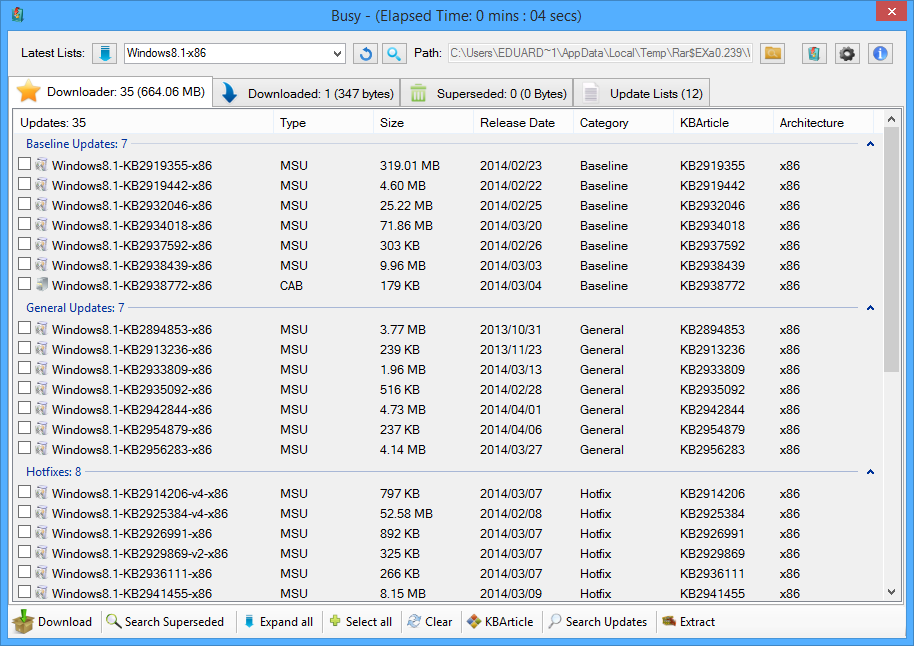Screen dimensions: 914x646
Task: Sort by the Category column header
Action: [623, 123]
